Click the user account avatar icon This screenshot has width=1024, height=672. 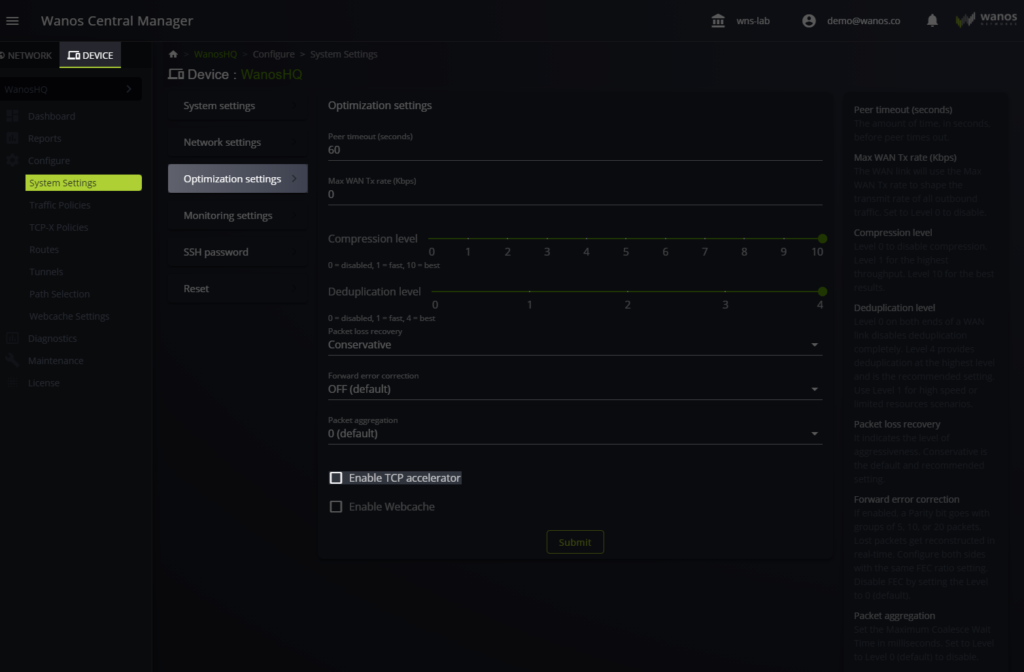click(809, 21)
